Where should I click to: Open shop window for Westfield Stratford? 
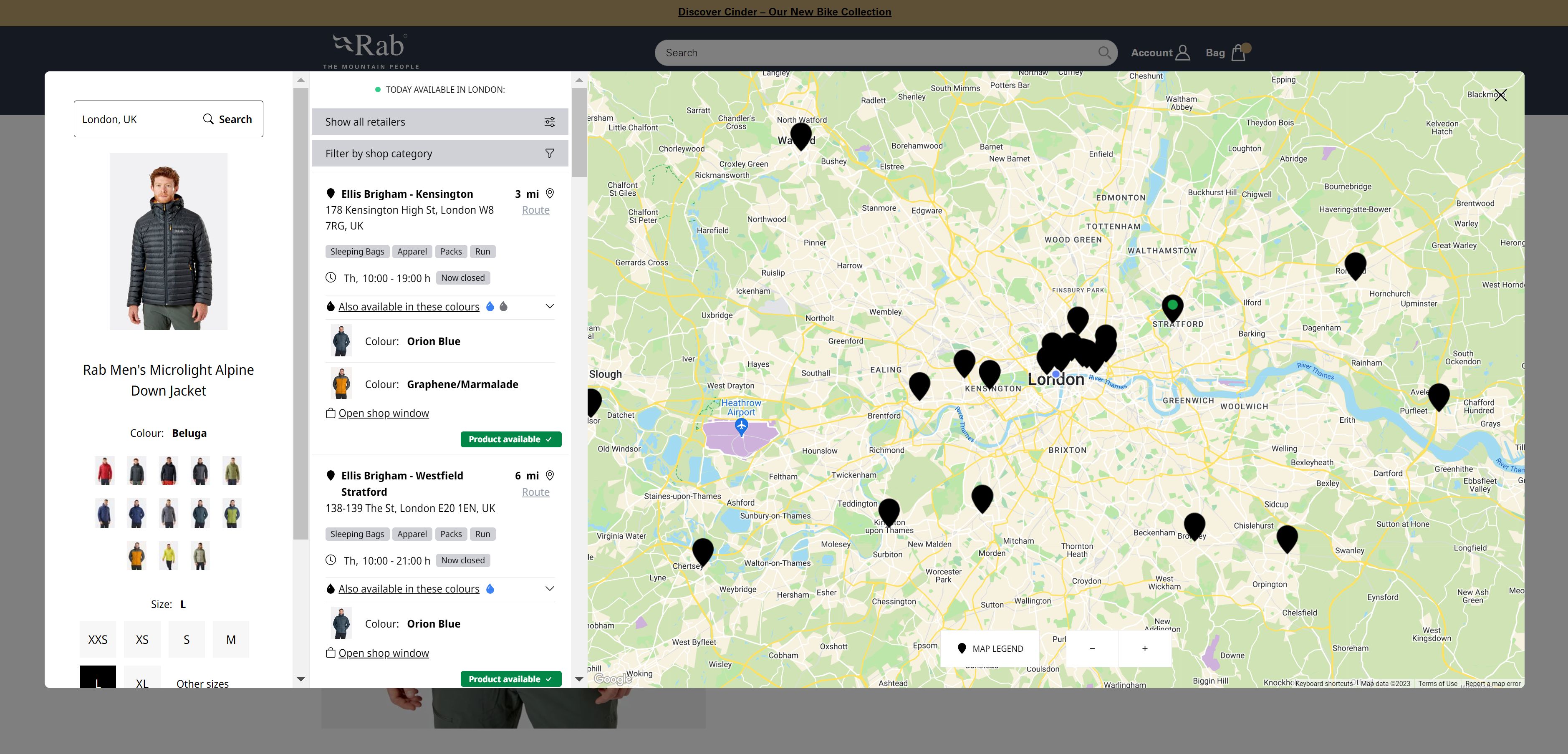(384, 653)
